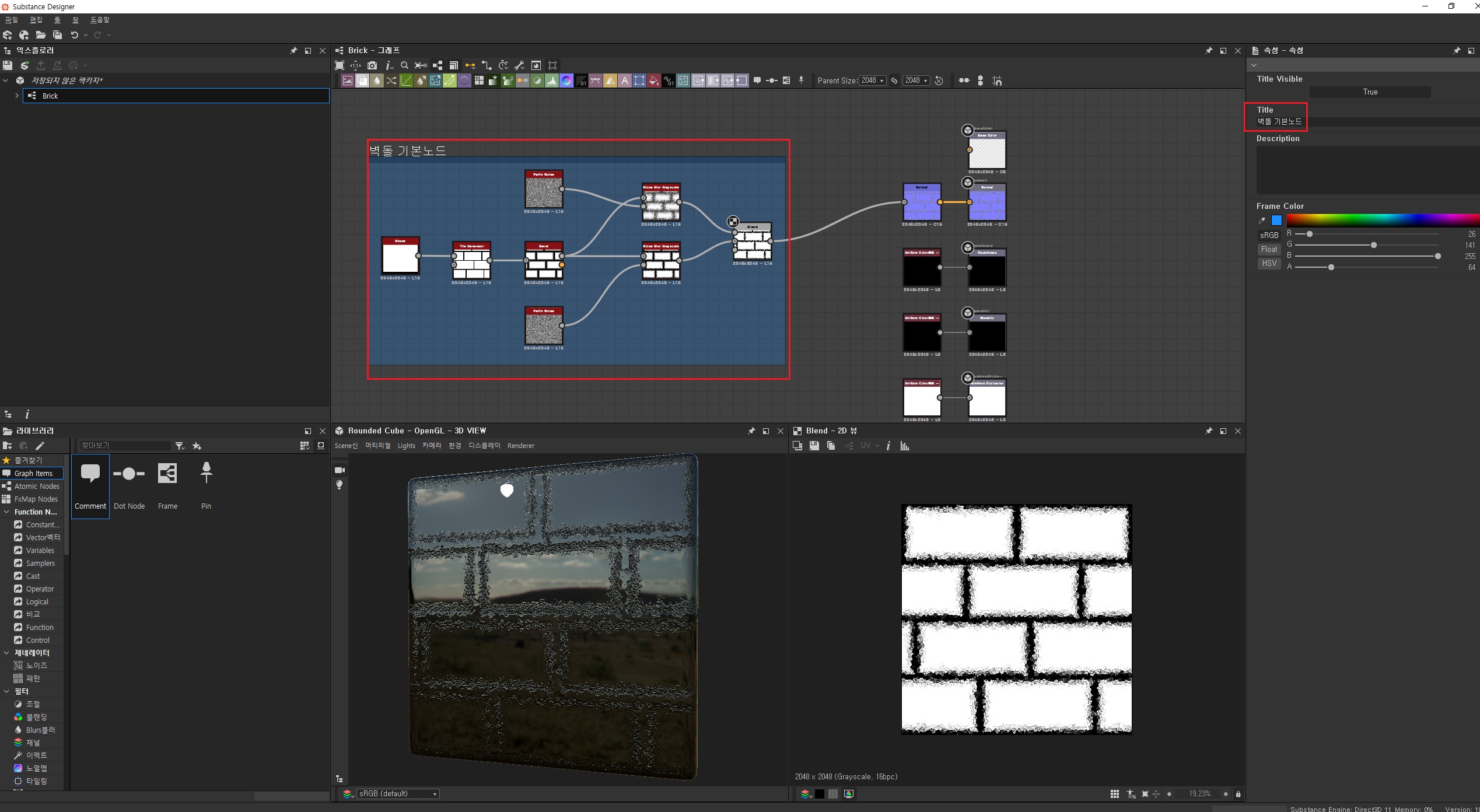Click the save package icon in Explorer
The image size is (1480, 812).
[8, 65]
